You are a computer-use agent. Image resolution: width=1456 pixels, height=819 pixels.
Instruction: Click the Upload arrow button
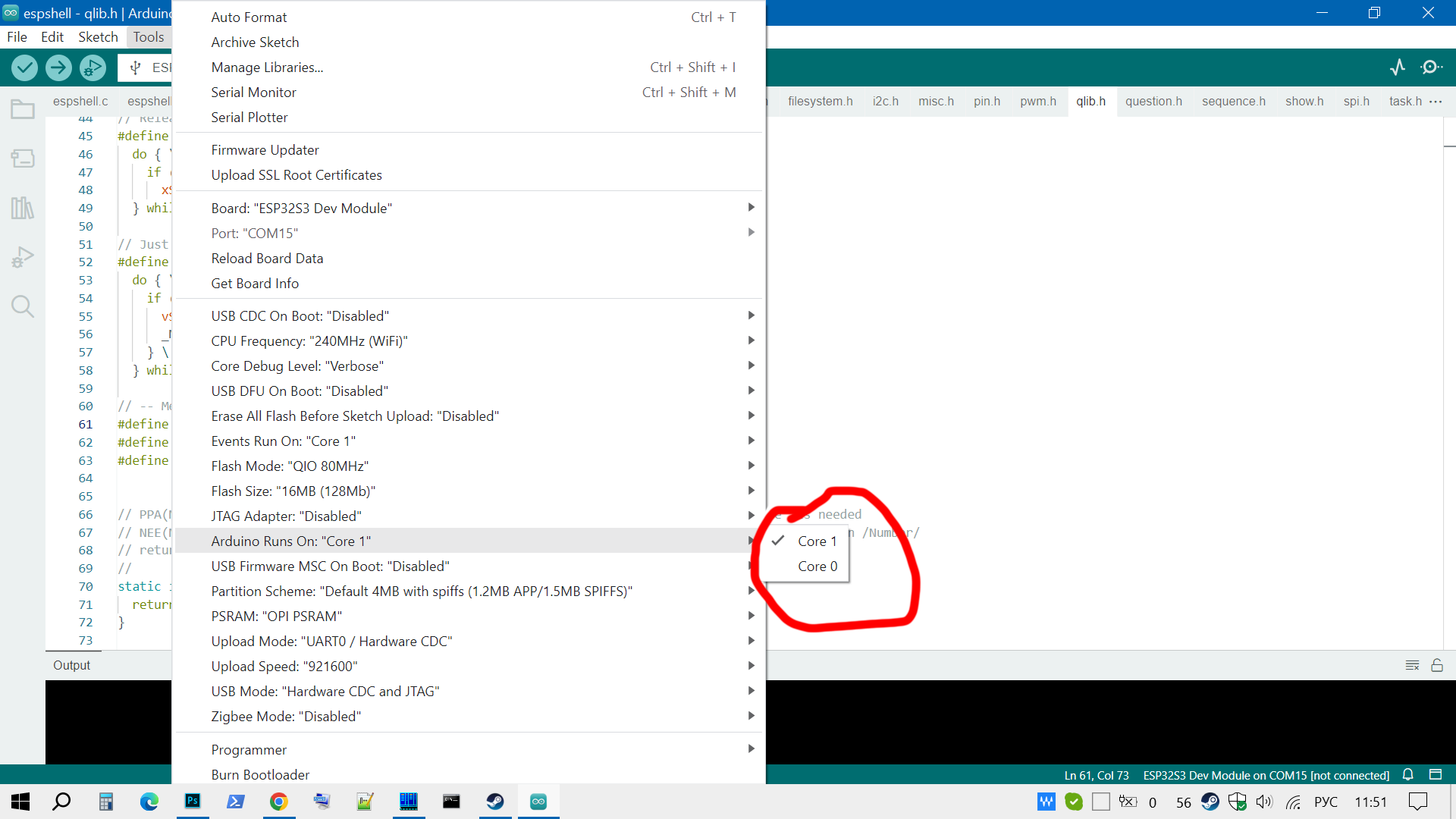point(58,68)
